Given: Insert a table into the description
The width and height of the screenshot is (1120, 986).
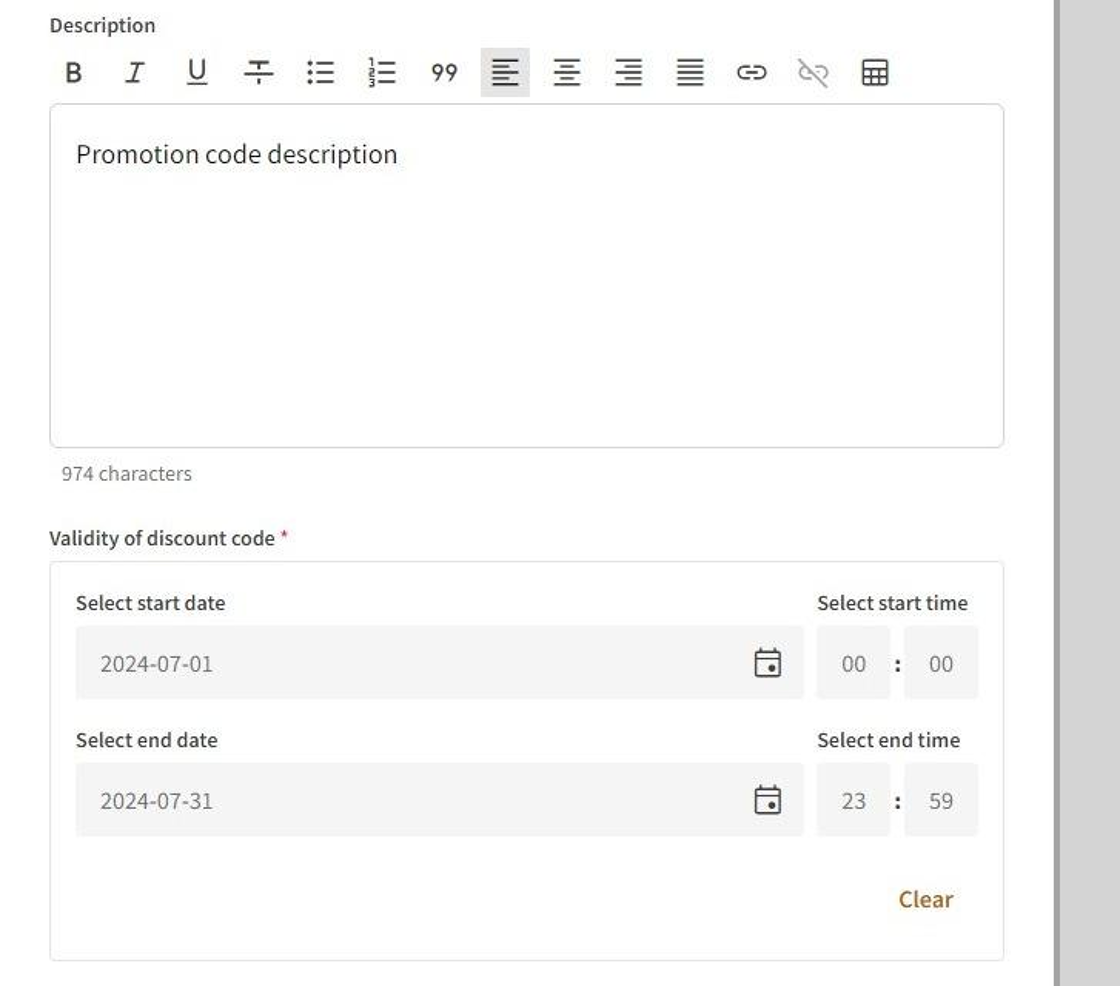Looking at the screenshot, I should (x=875, y=72).
